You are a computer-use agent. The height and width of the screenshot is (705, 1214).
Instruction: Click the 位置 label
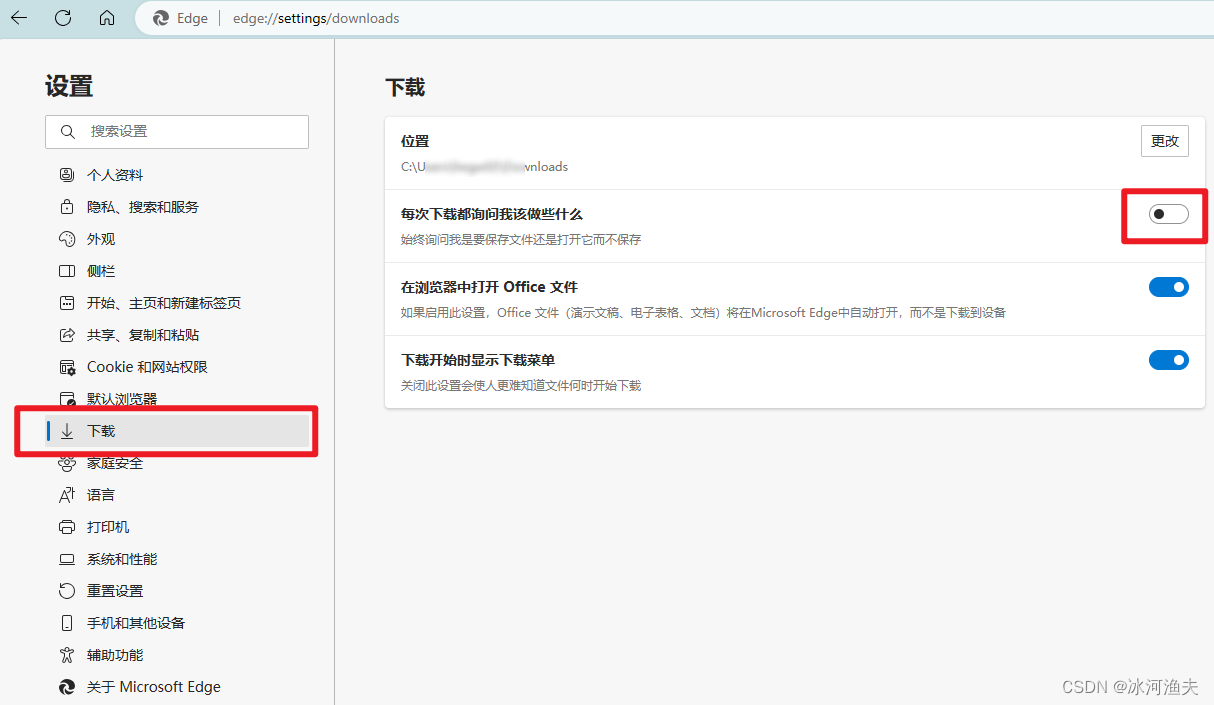[x=415, y=142]
